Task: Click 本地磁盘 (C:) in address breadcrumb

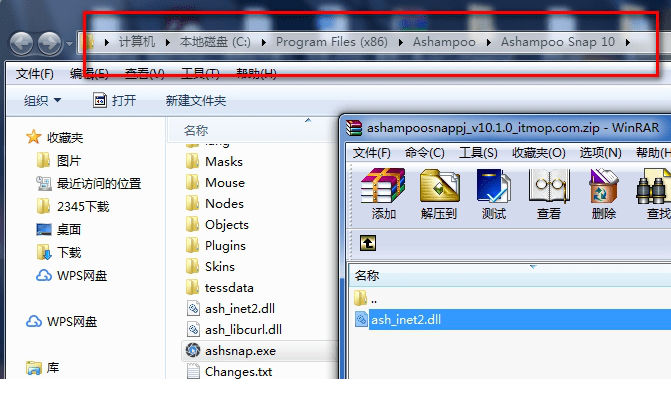Action: coord(215,42)
